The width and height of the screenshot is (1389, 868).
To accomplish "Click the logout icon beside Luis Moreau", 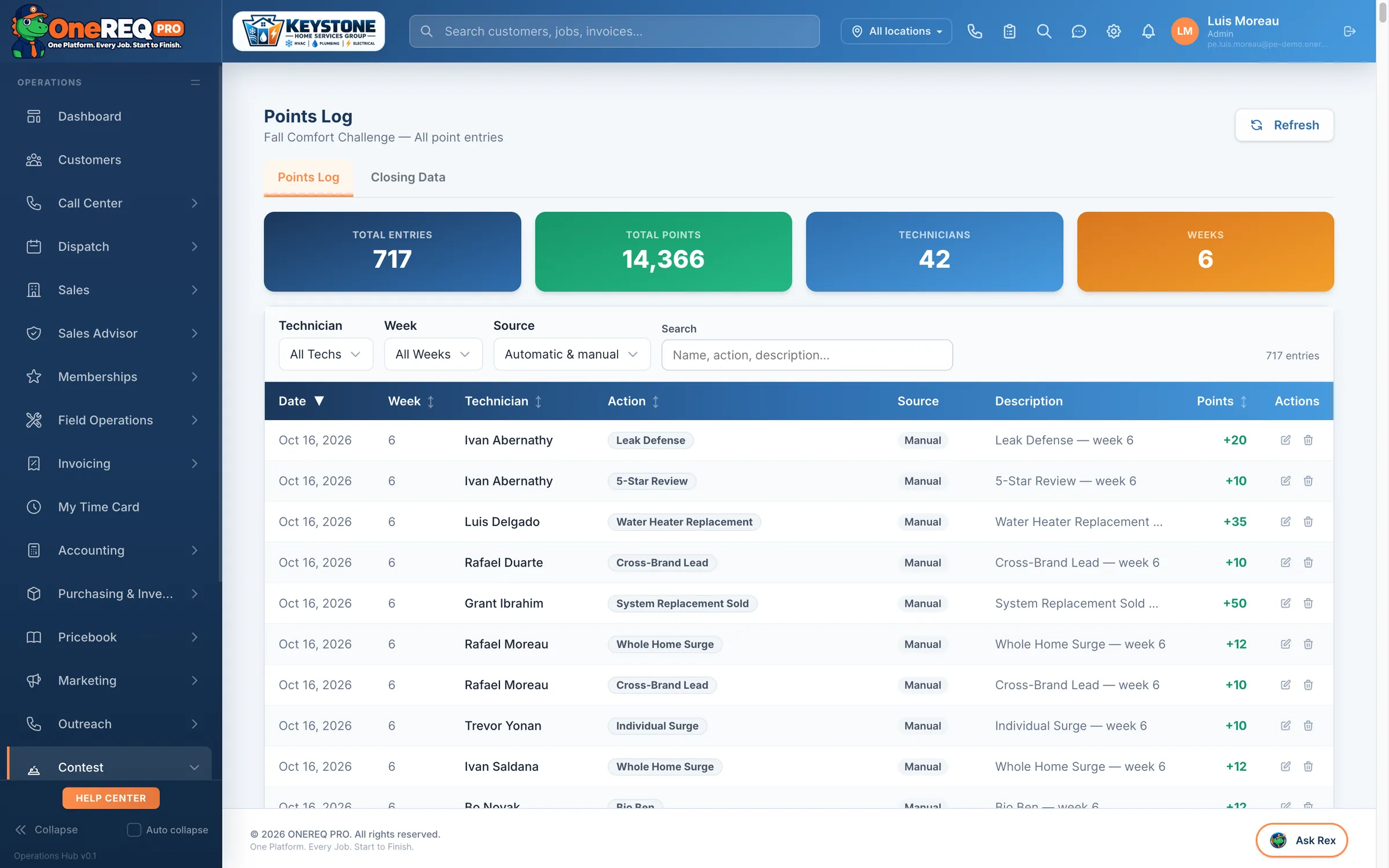I will pyautogui.click(x=1350, y=31).
